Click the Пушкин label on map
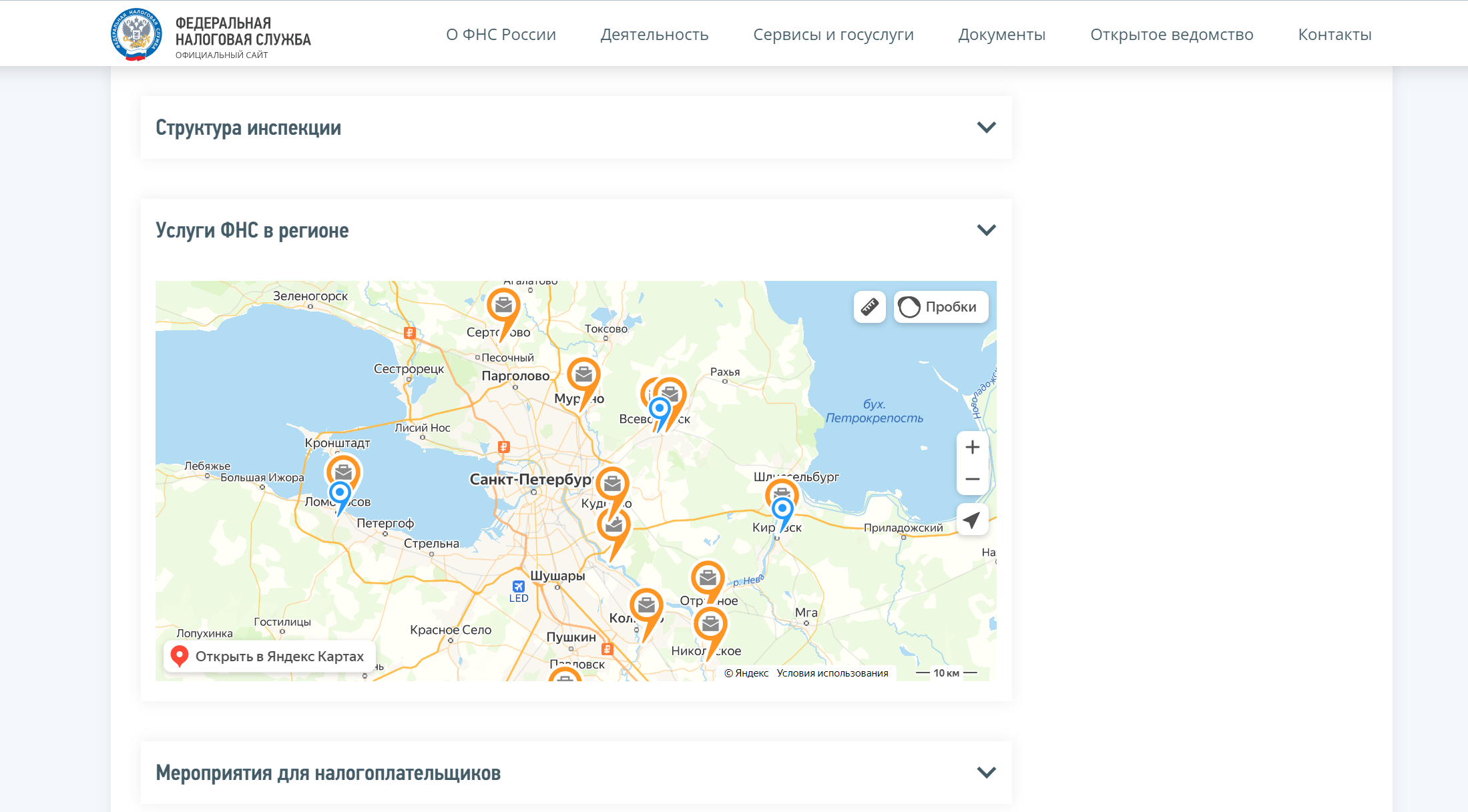 click(571, 637)
